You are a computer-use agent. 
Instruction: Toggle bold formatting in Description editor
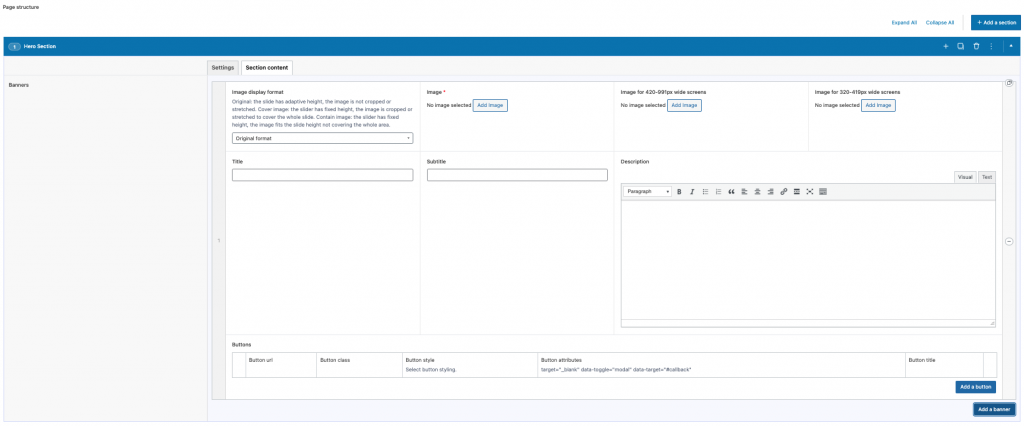click(679, 191)
